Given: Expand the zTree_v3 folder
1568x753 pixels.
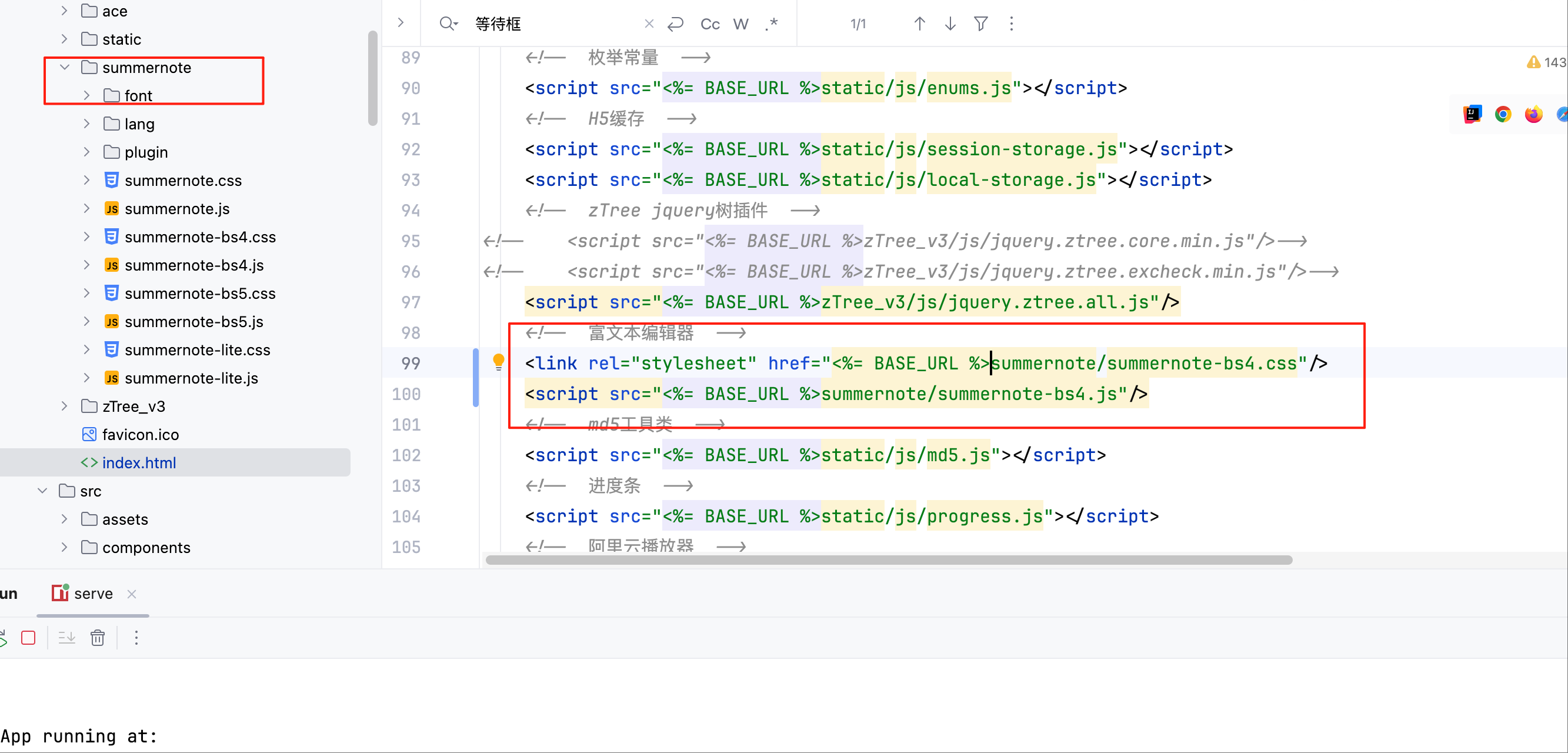Looking at the screenshot, I should (64, 406).
